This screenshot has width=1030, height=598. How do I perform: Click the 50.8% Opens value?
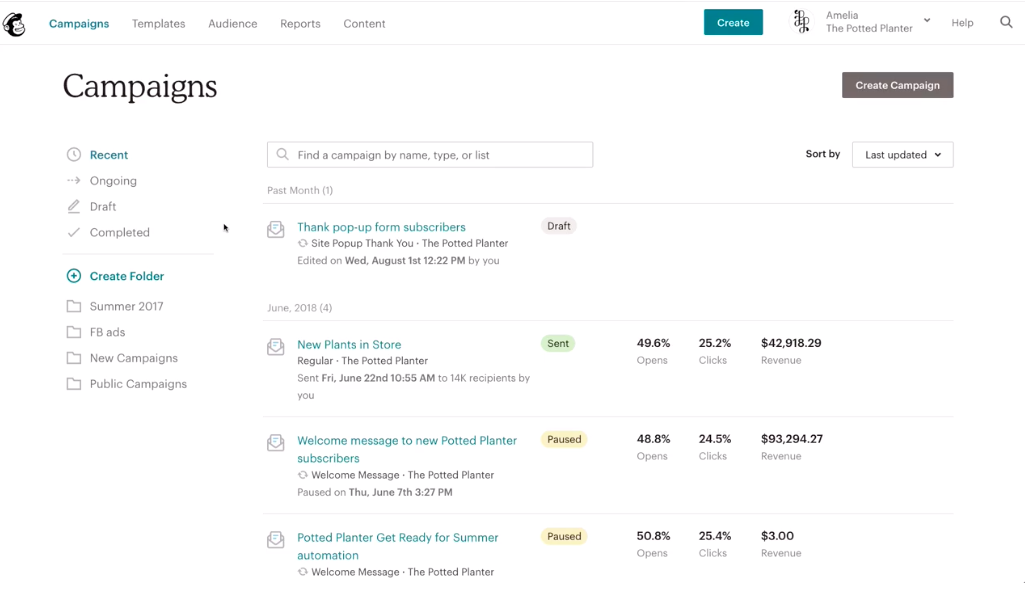click(653, 536)
